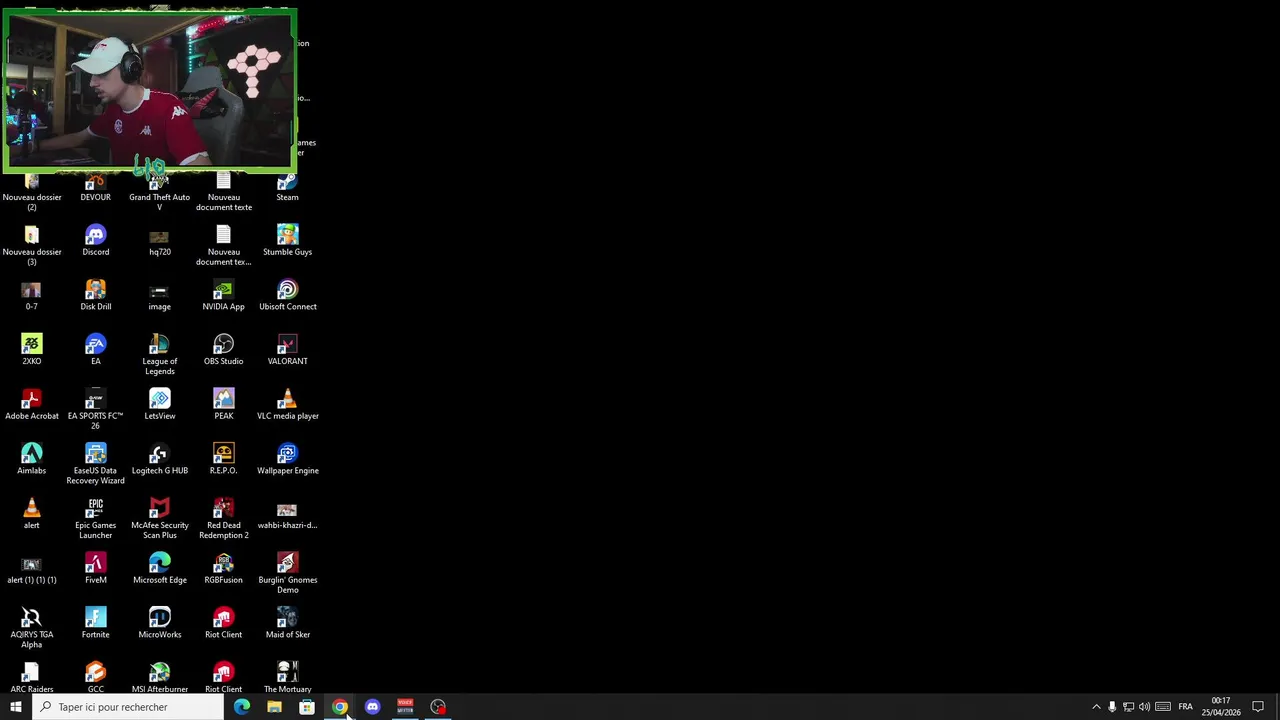The height and width of the screenshot is (720, 1280).
Task: Switch to Voicemeeter on the taskbar
Action: pos(405,707)
